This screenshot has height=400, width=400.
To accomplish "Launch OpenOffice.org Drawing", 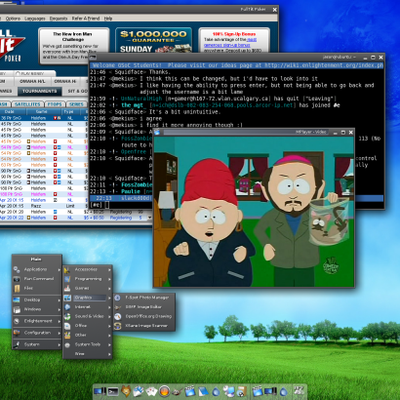I will pos(143,316).
